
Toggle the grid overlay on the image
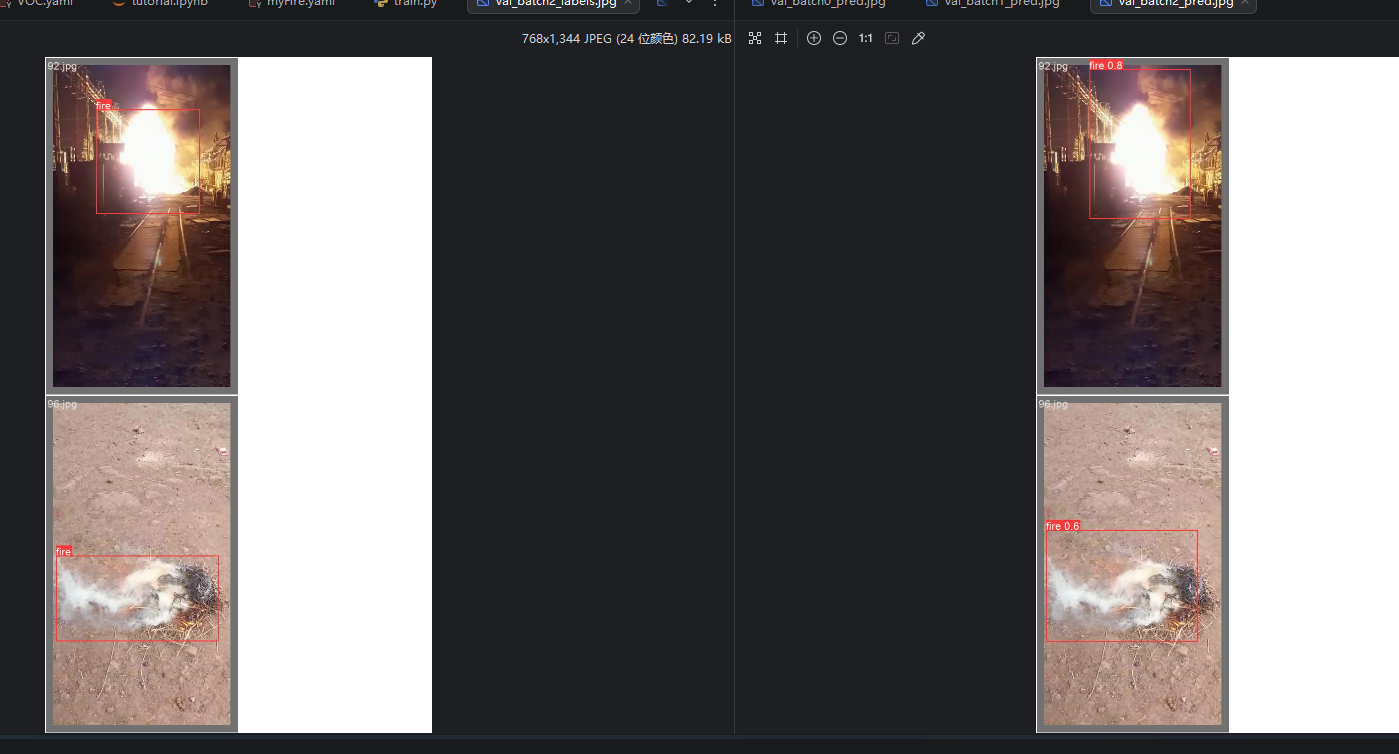tap(781, 38)
